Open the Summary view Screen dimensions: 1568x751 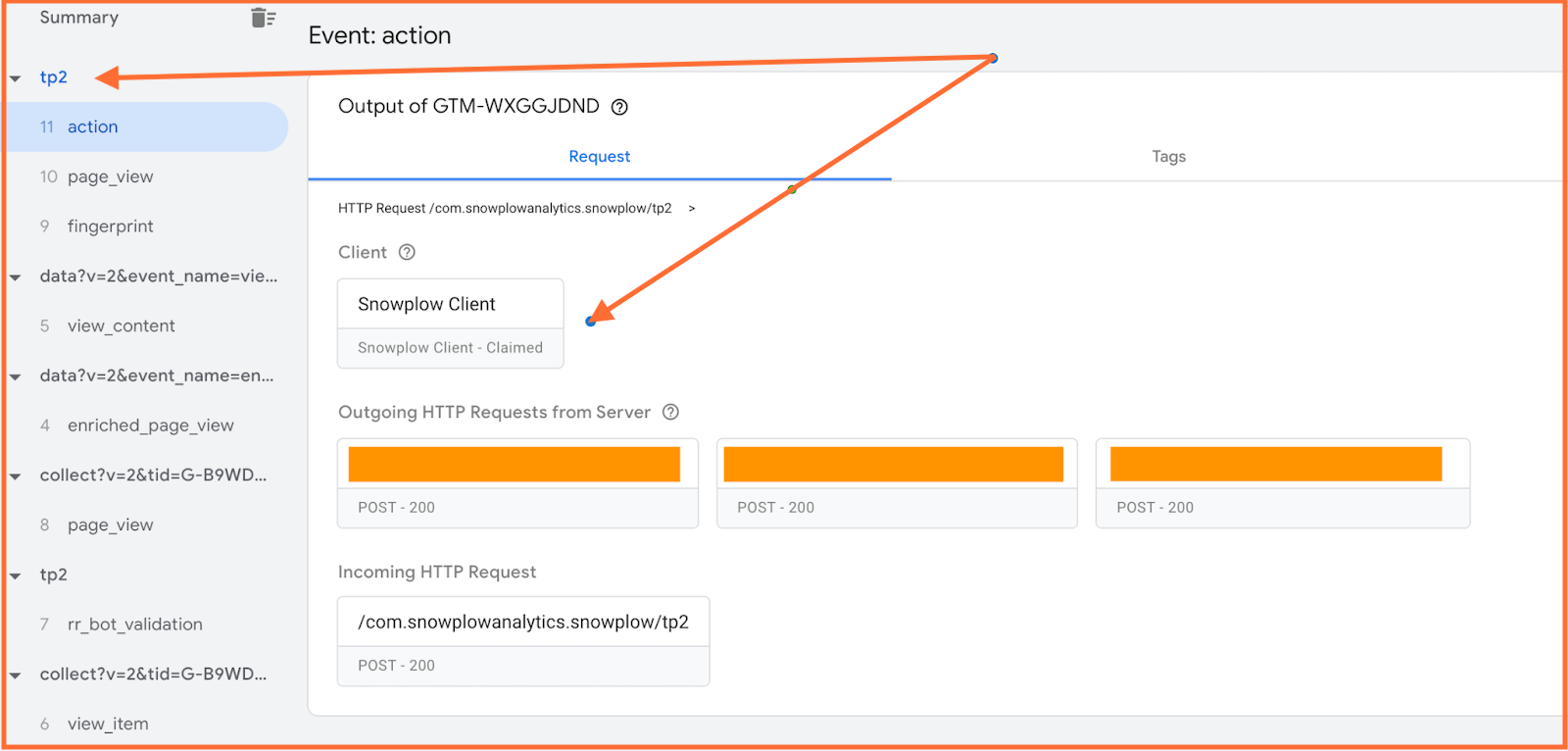[79, 17]
